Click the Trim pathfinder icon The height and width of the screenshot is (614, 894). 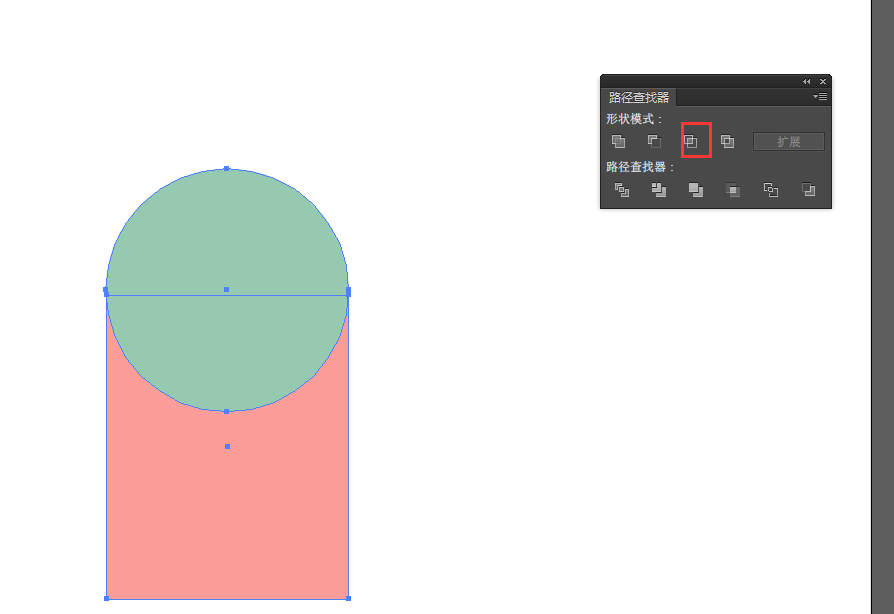(657, 189)
